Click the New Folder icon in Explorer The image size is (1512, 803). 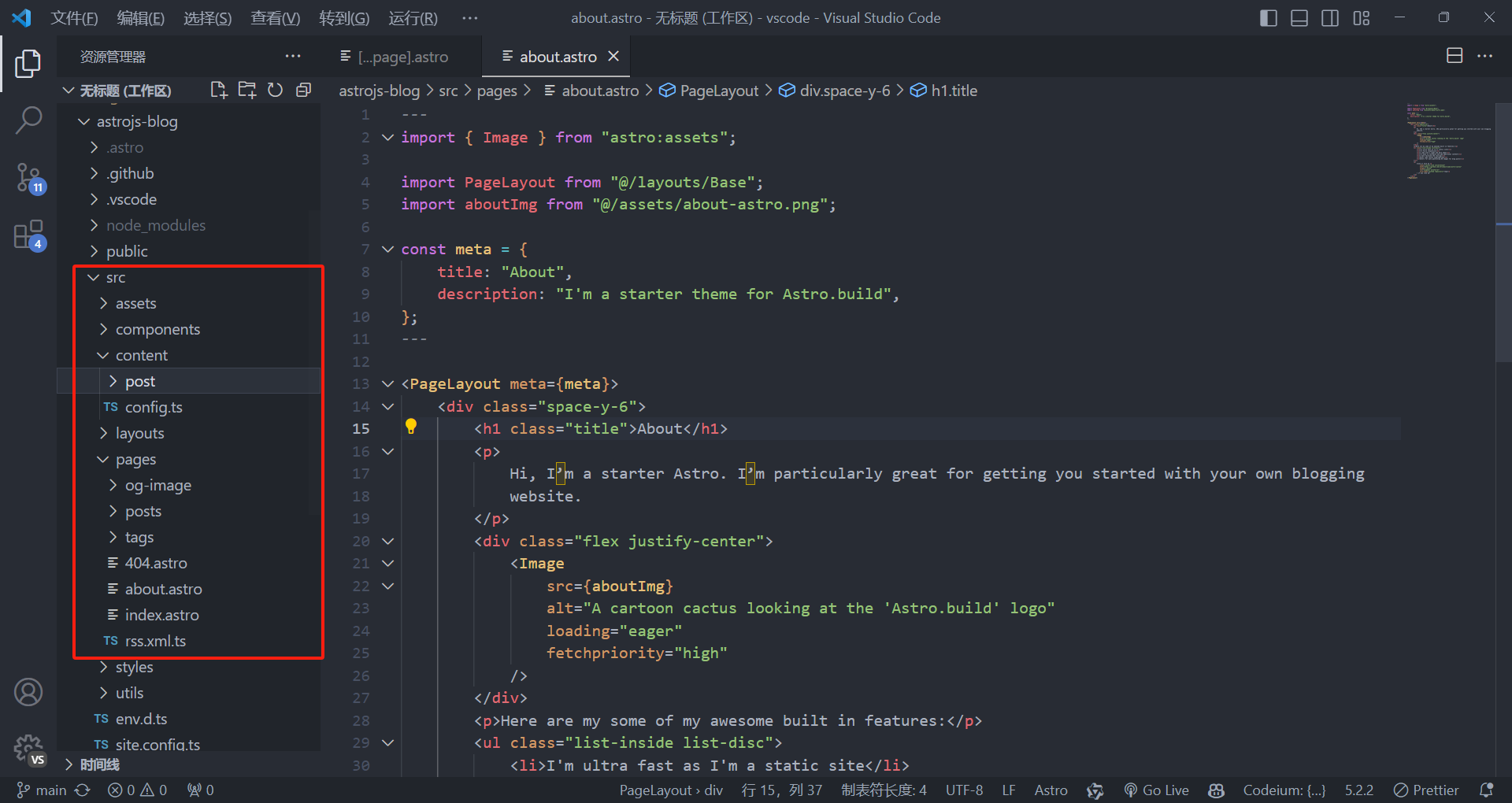tap(246, 90)
